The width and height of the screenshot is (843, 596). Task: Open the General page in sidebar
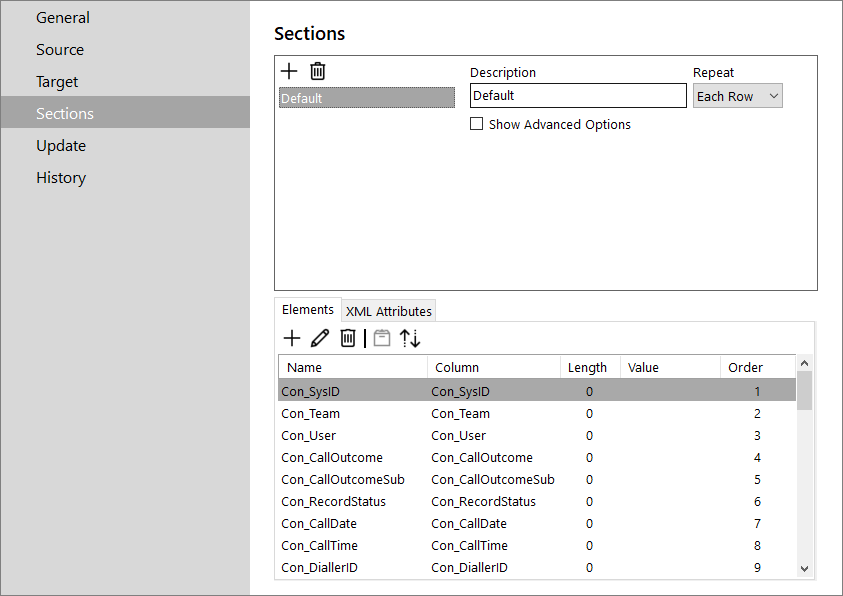(x=63, y=18)
